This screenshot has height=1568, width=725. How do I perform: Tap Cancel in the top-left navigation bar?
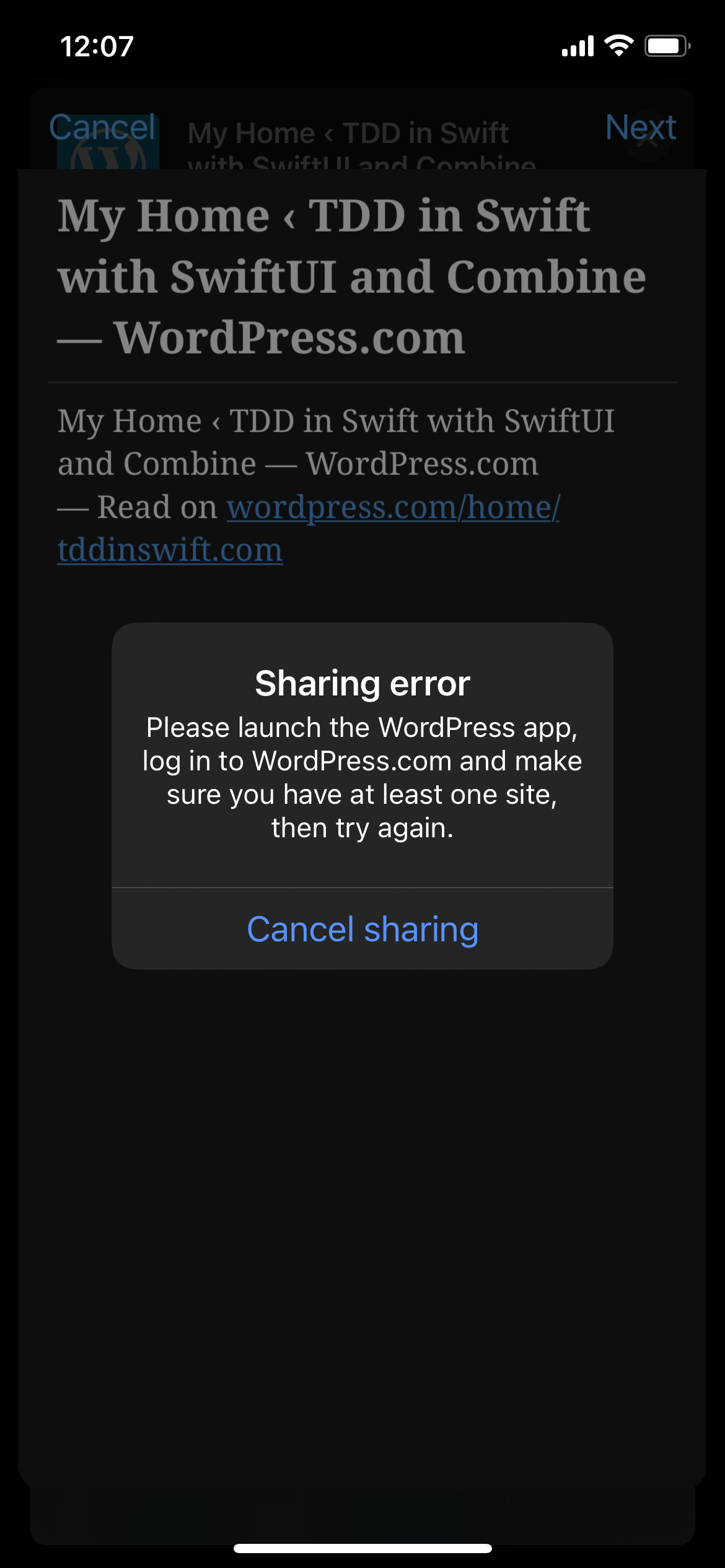[102, 128]
